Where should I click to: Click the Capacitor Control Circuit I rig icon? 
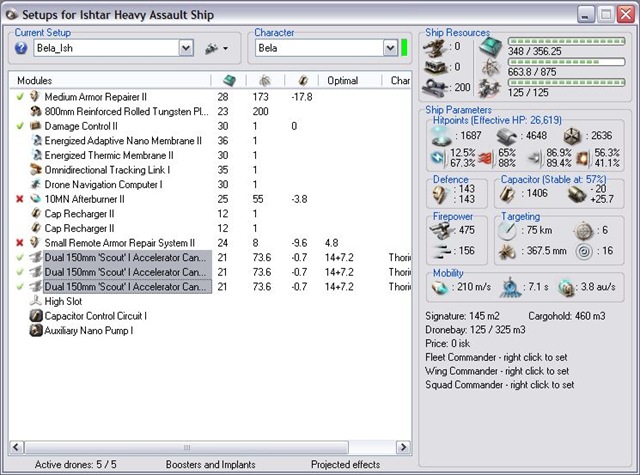[36, 315]
